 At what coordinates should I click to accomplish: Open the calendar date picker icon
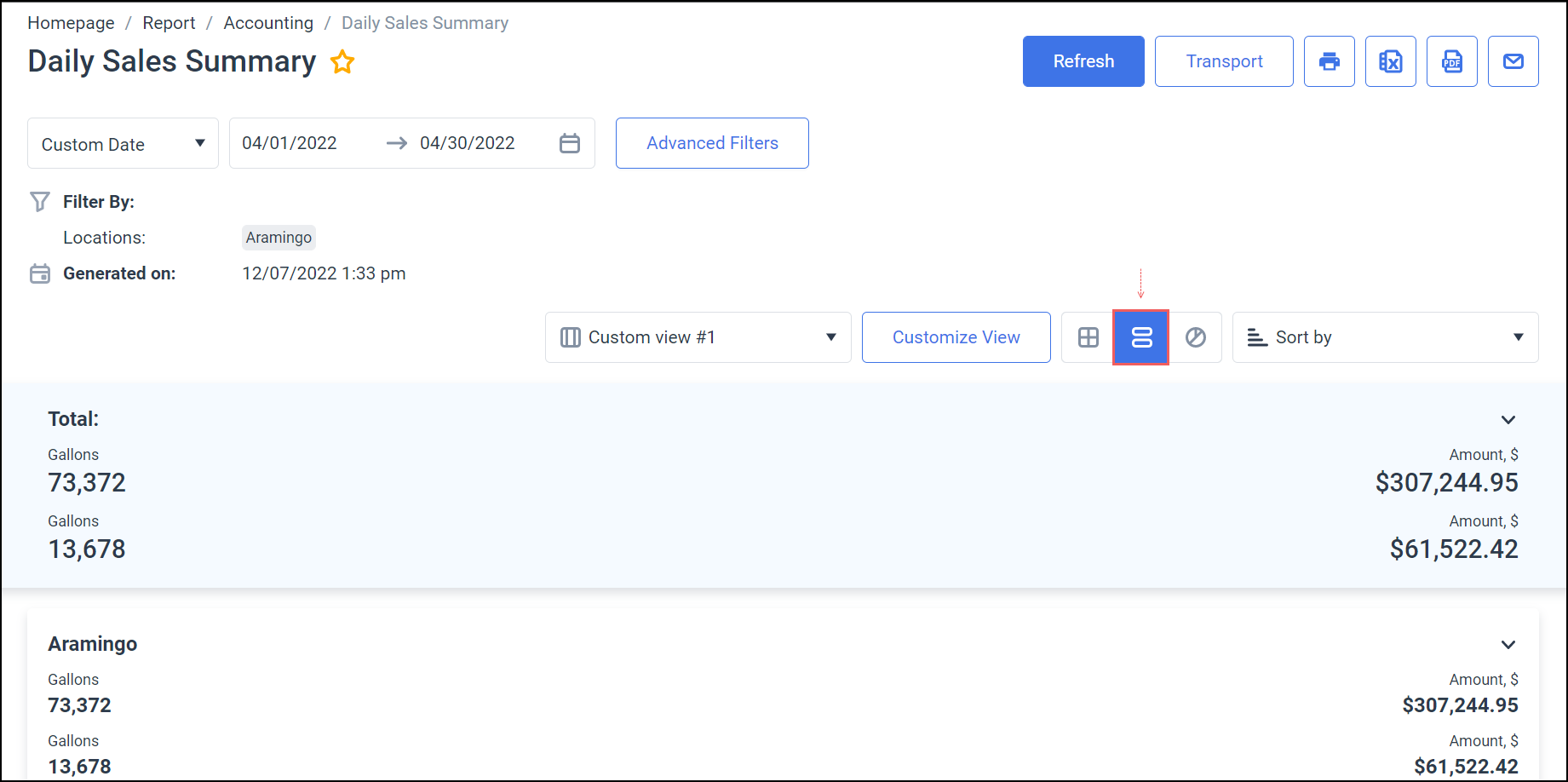(569, 143)
